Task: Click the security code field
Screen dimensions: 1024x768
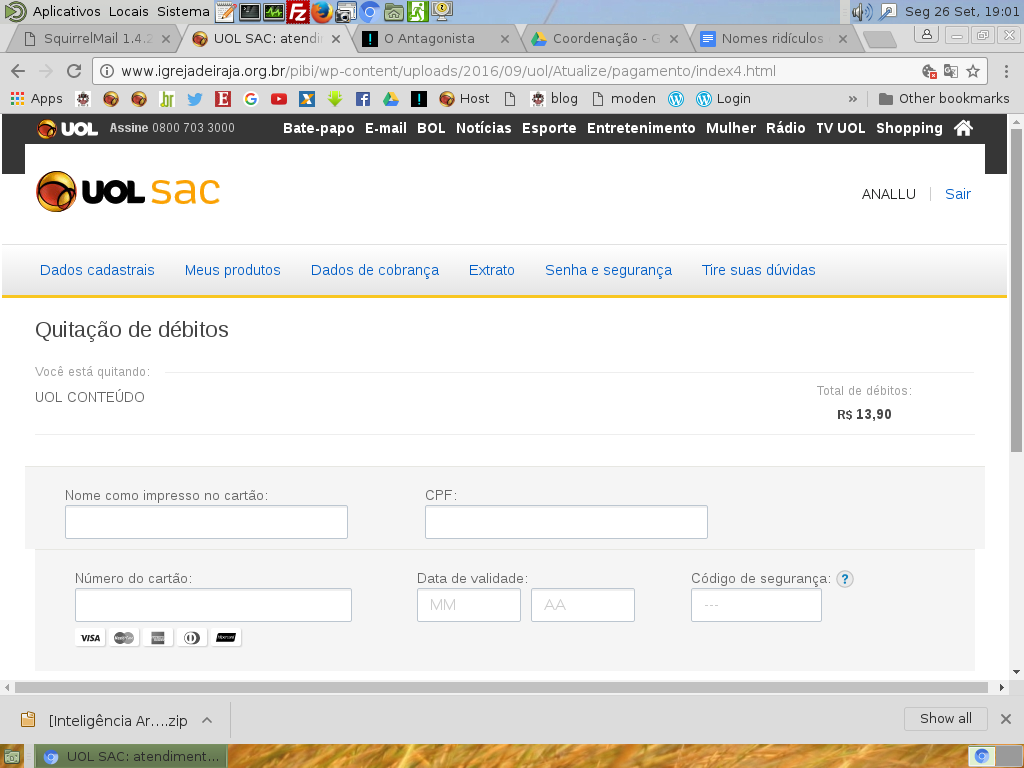Action: click(756, 605)
